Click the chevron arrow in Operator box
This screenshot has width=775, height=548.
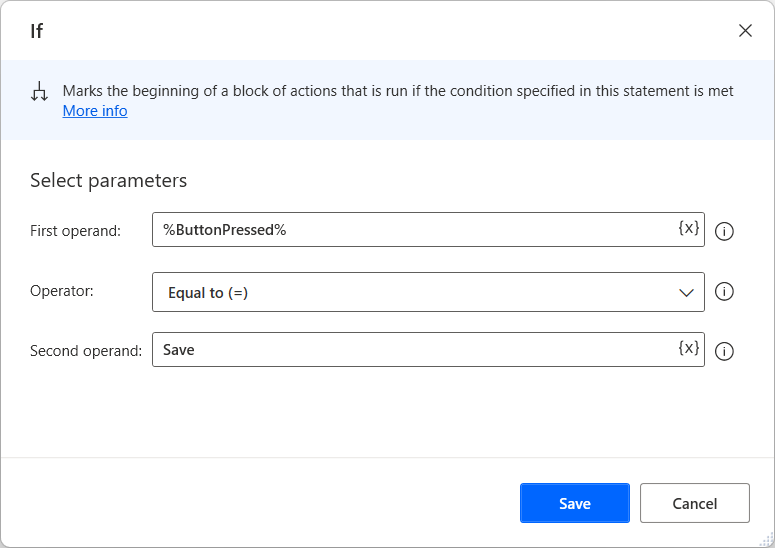pyautogui.click(x=687, y=293)
